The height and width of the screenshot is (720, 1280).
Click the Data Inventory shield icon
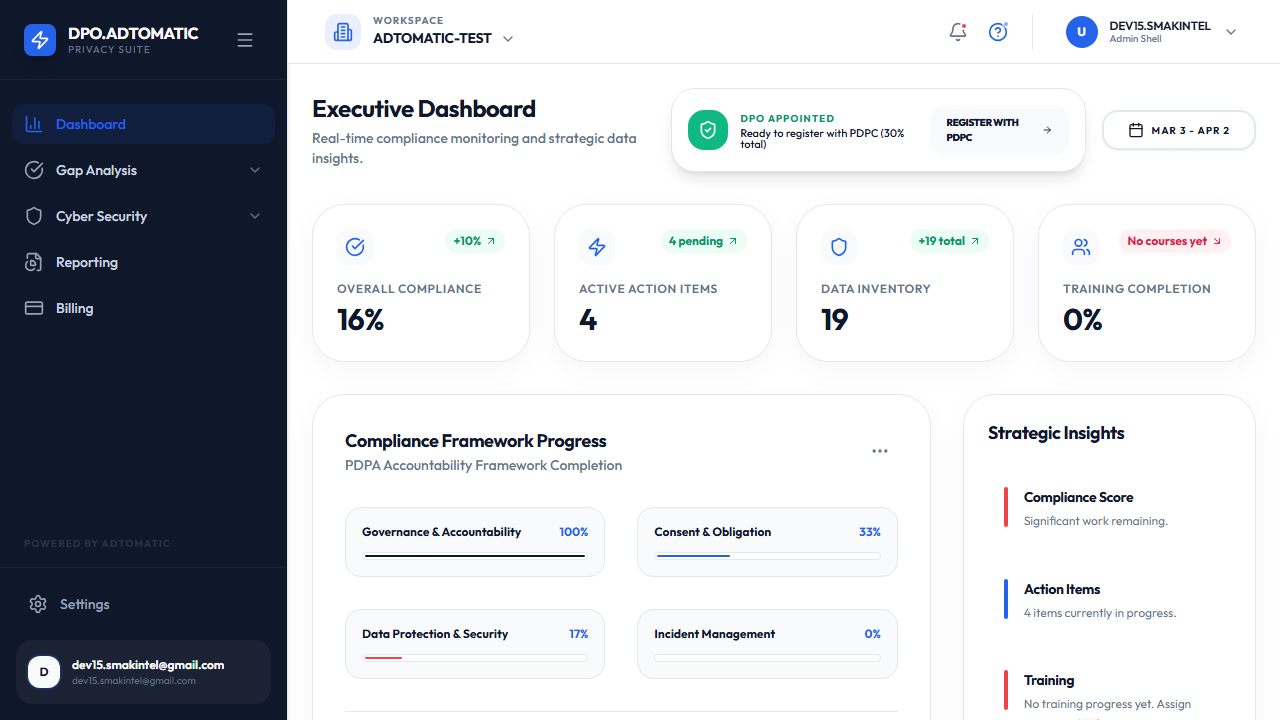pyautogui.click(x=839, y=246)
